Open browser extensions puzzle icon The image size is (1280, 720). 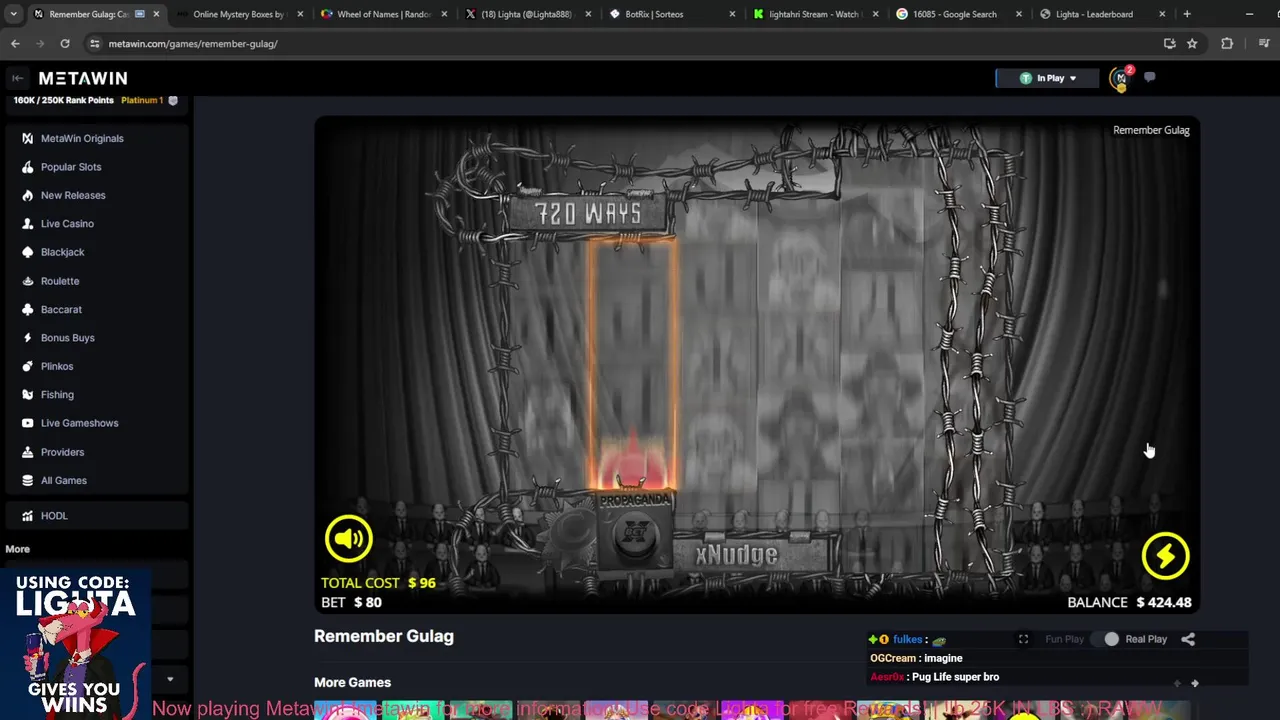tap(1227, 44)
